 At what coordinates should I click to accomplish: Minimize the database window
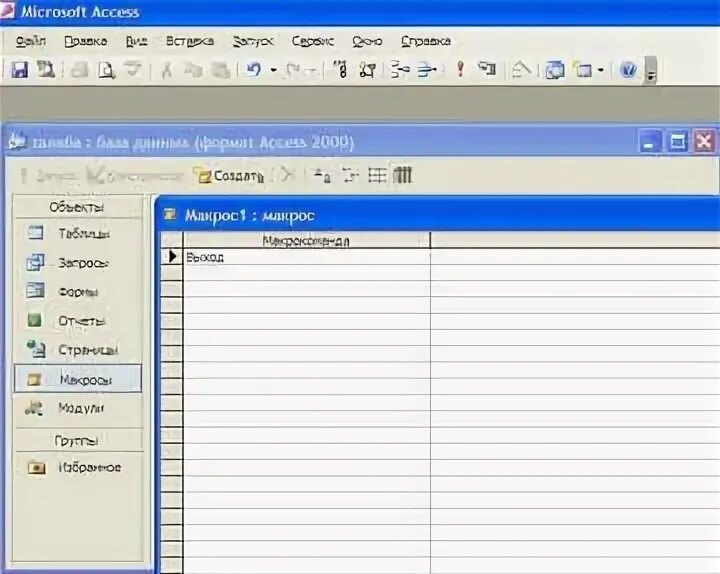click(649, 142)
